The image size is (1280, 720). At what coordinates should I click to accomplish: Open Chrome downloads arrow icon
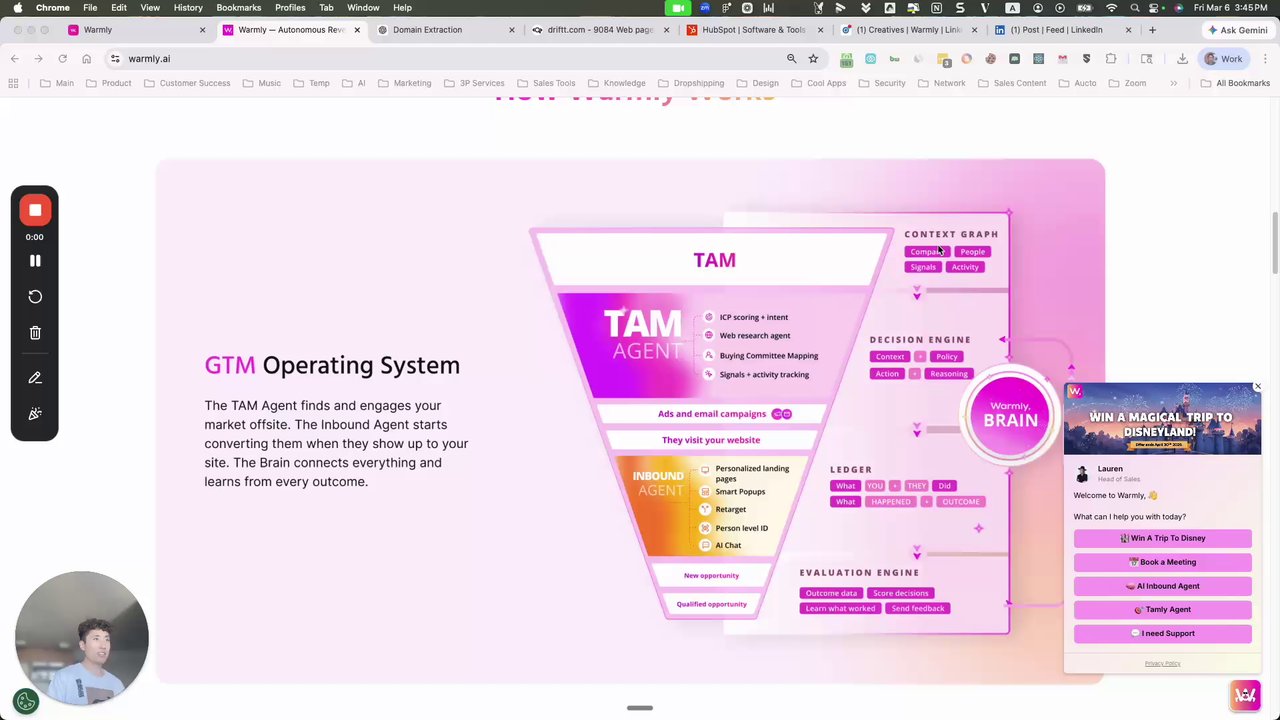click(x=1182, y=59)
